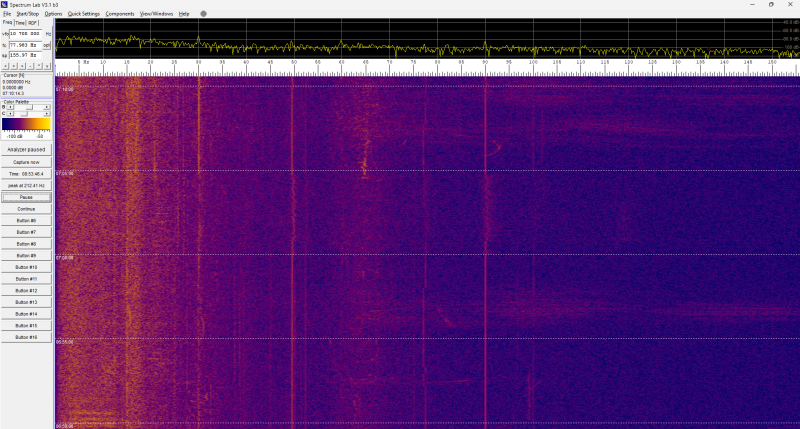This screenshot has width=800, height=429.
Task: Click the sp frequency span field
Action: pos(25,55)
